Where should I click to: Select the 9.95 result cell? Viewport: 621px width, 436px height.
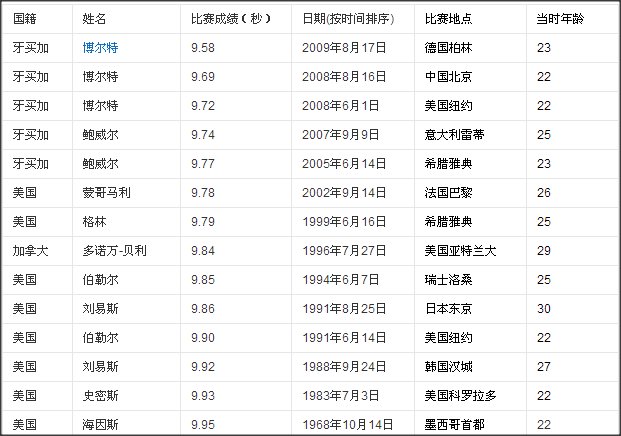click(x=203, y=425)
